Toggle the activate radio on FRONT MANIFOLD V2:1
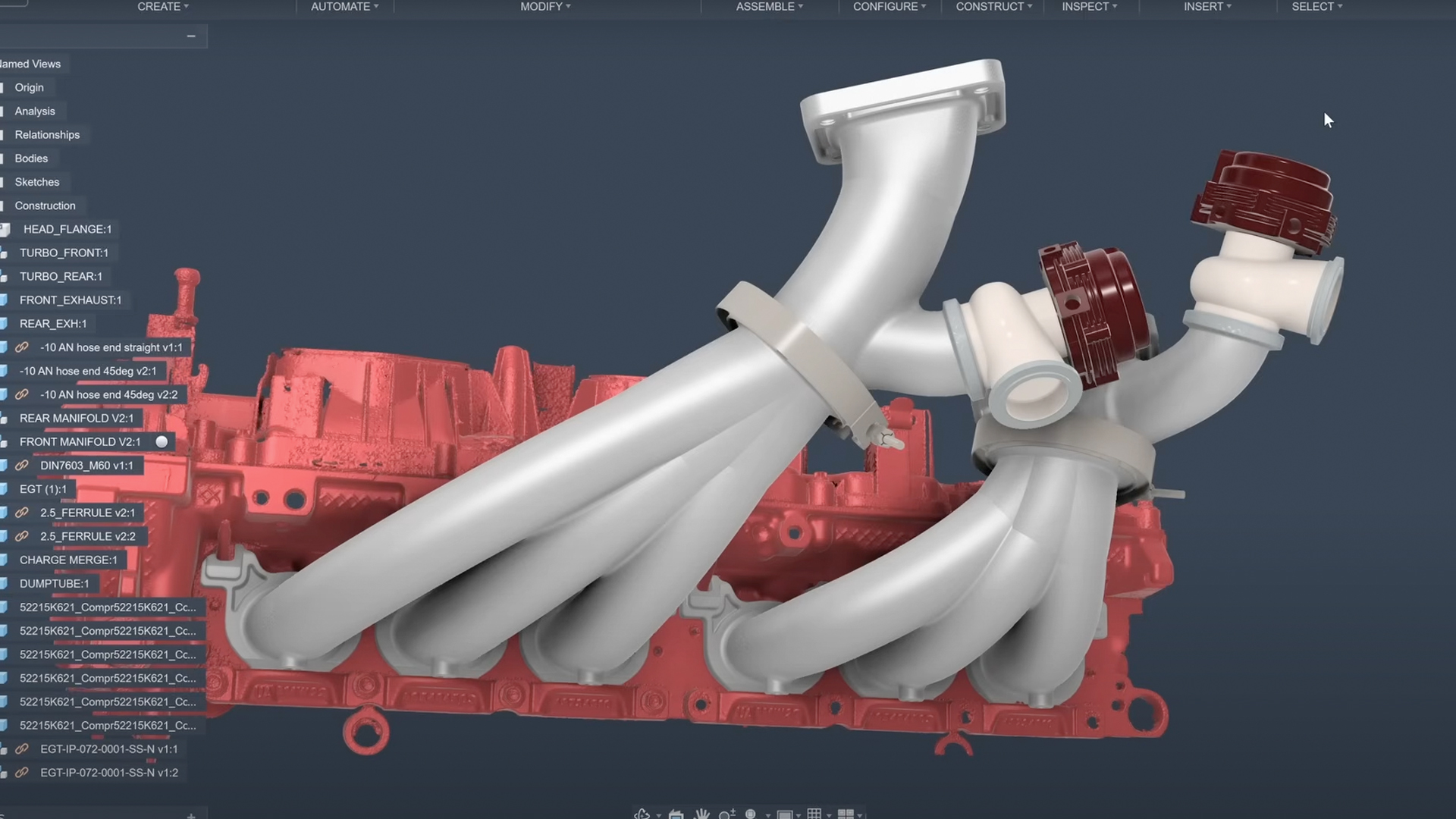 click(162, 441)
